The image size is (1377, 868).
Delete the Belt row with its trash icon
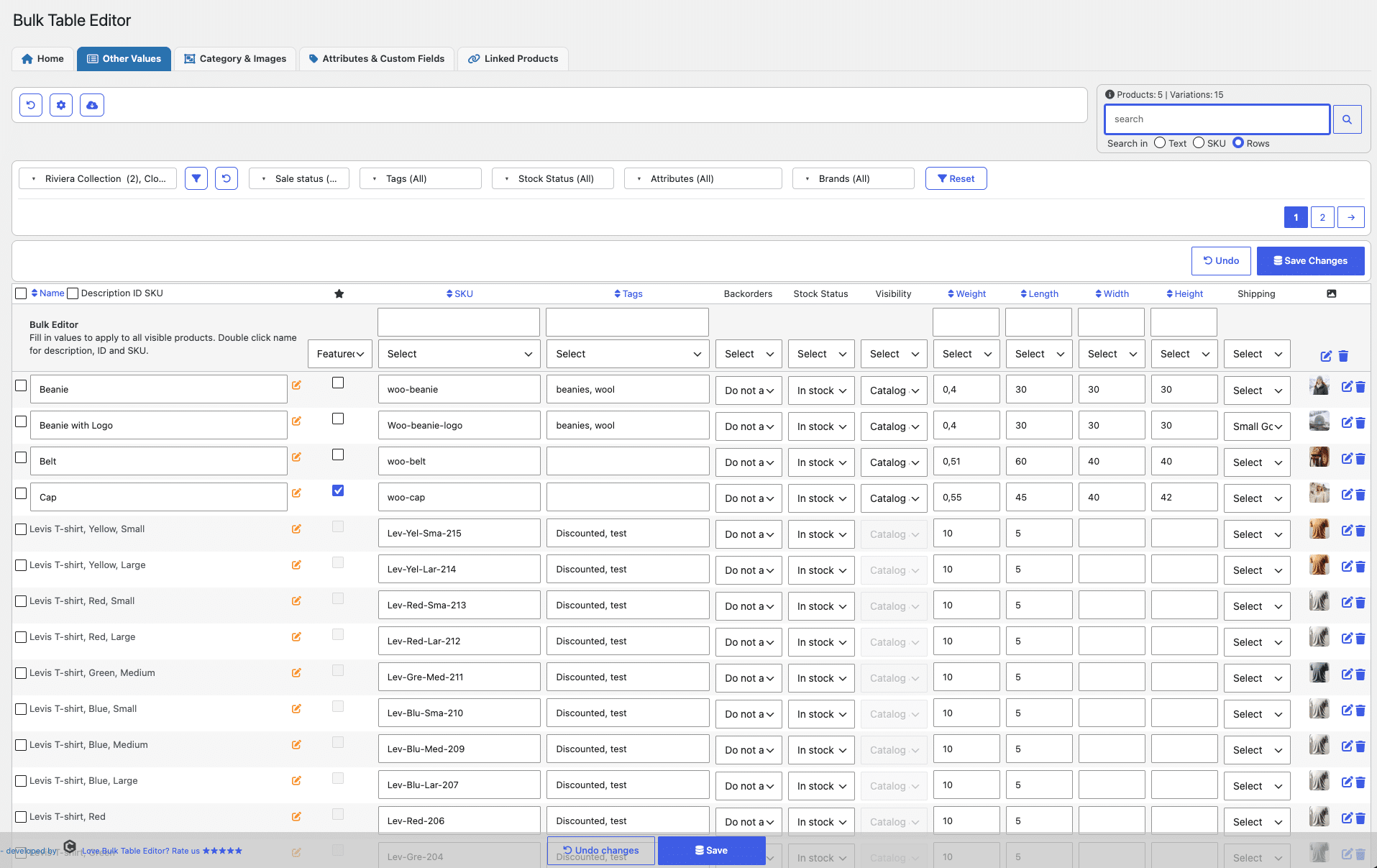[x=1360, y=459]
